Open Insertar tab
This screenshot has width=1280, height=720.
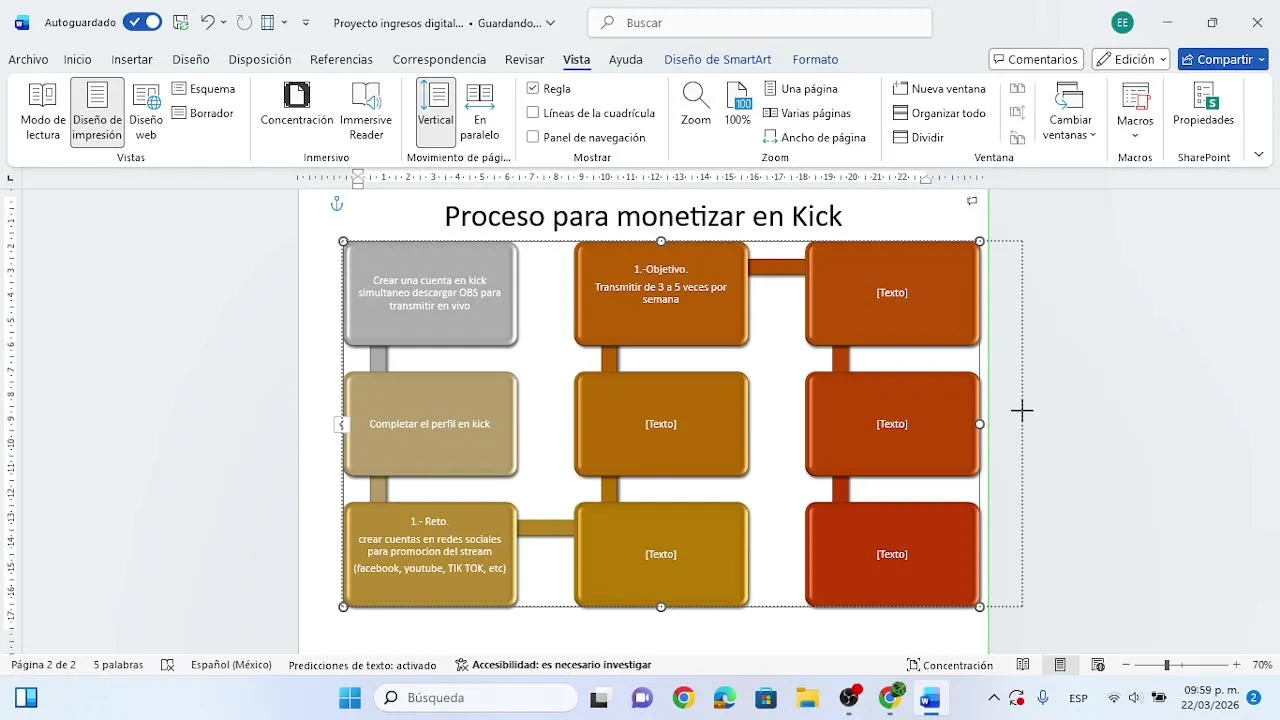132,59
